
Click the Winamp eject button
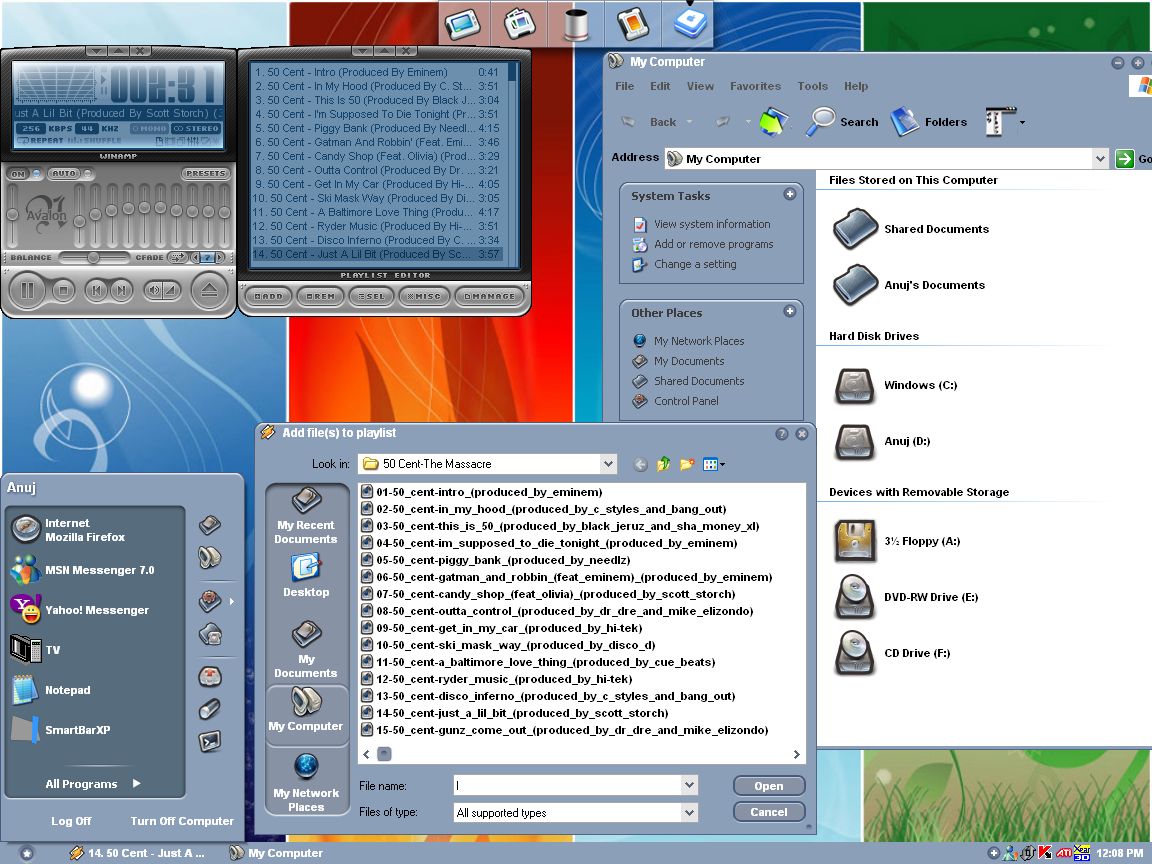pyautogui.click(x=209, y=291)
